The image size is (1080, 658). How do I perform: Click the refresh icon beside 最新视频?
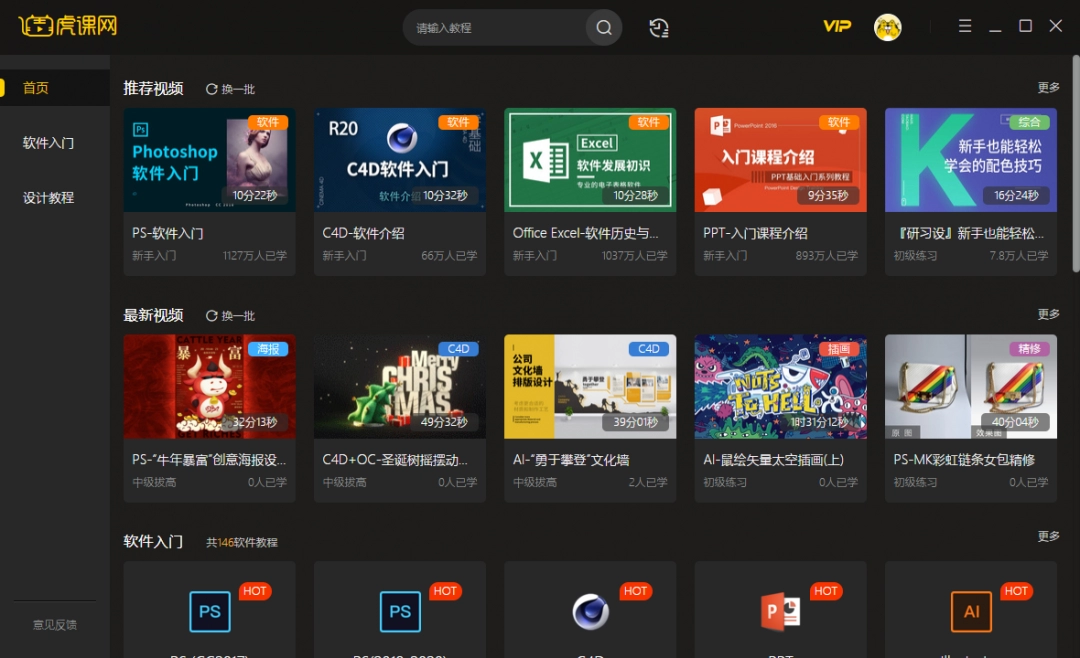pyautogui.click(x=211, y=316)
